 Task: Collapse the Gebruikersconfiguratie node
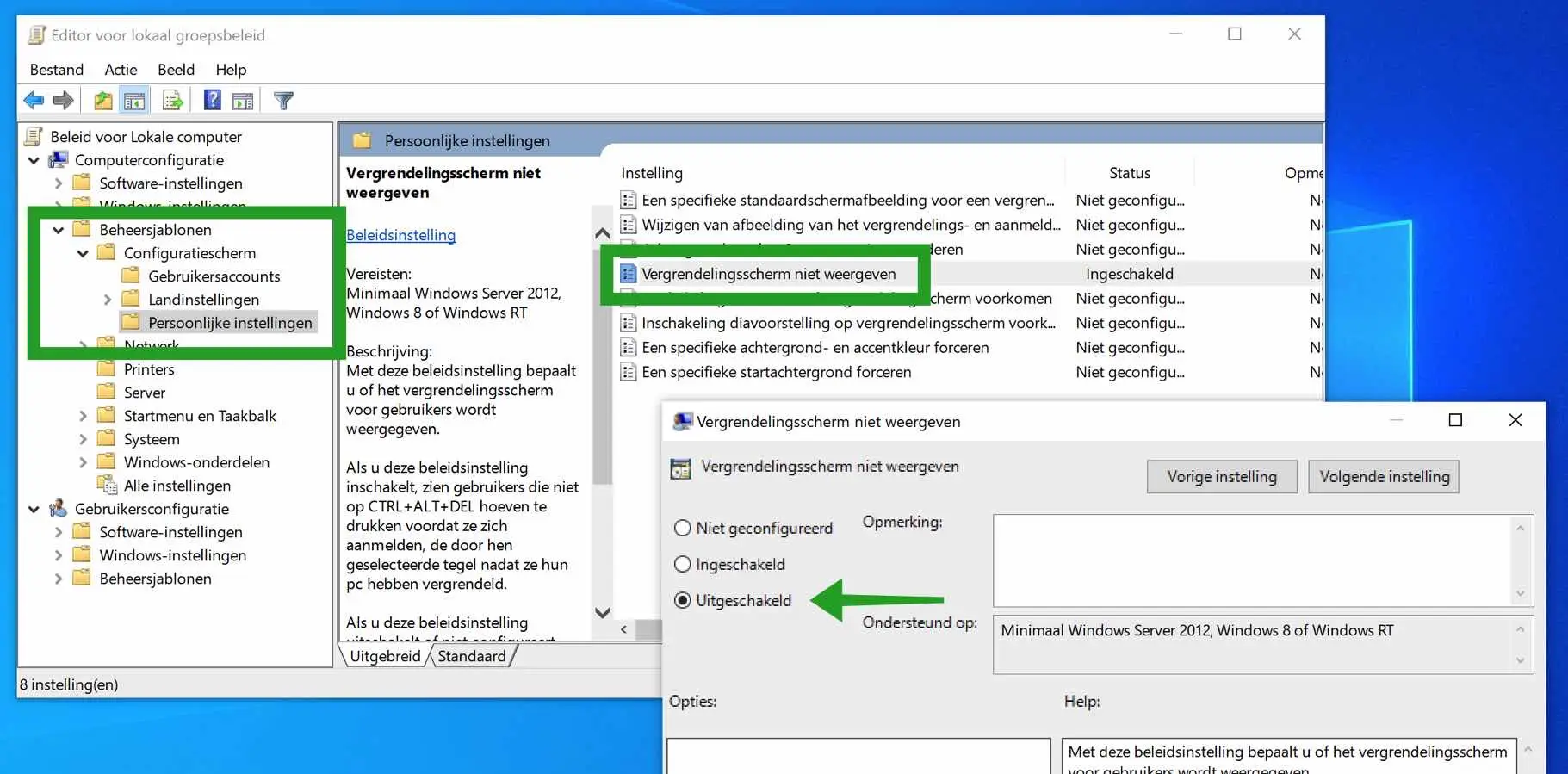(x=34, y=509)
